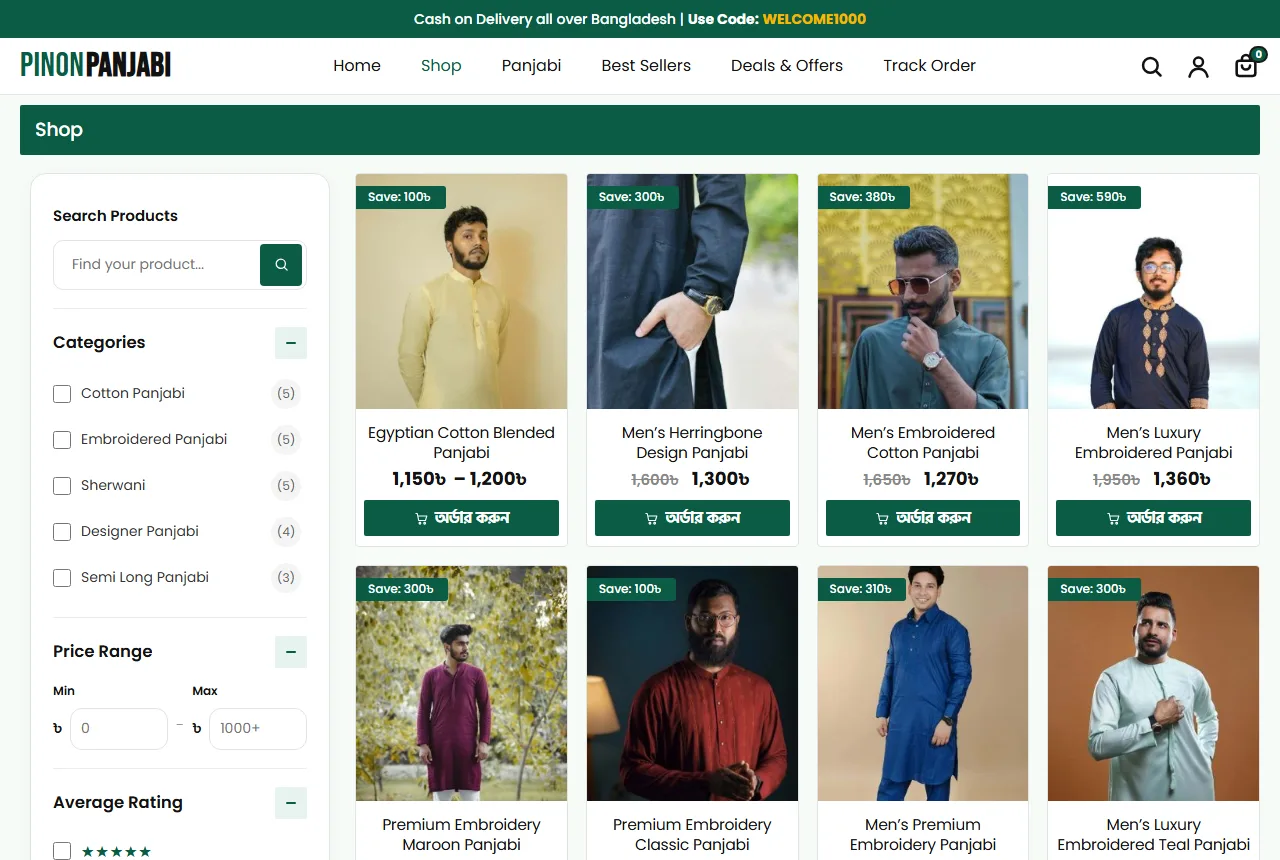Open Premium Embroidery Maroon Panjabi image
This screenshot has height=860, width=1280.
pos(461,684)
